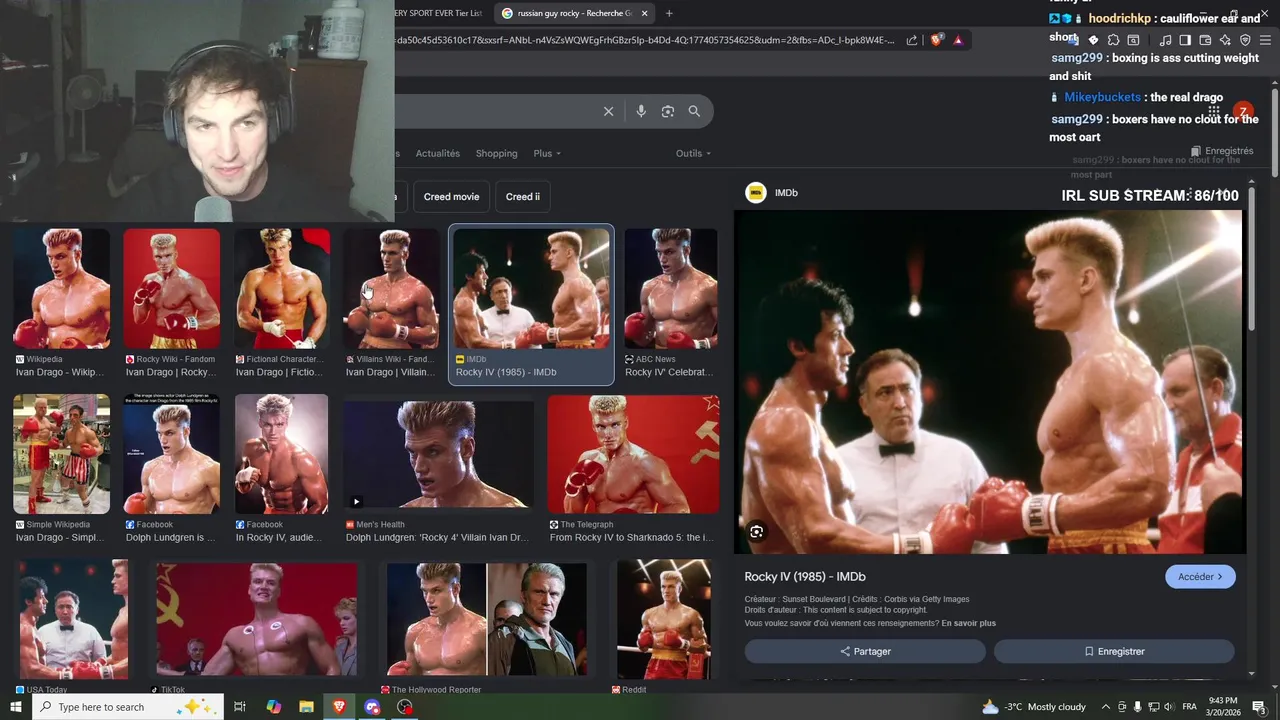Select the 'russian guy rocky' browser tab
This screenshot has width=1280, height=720.
point(574,13)
